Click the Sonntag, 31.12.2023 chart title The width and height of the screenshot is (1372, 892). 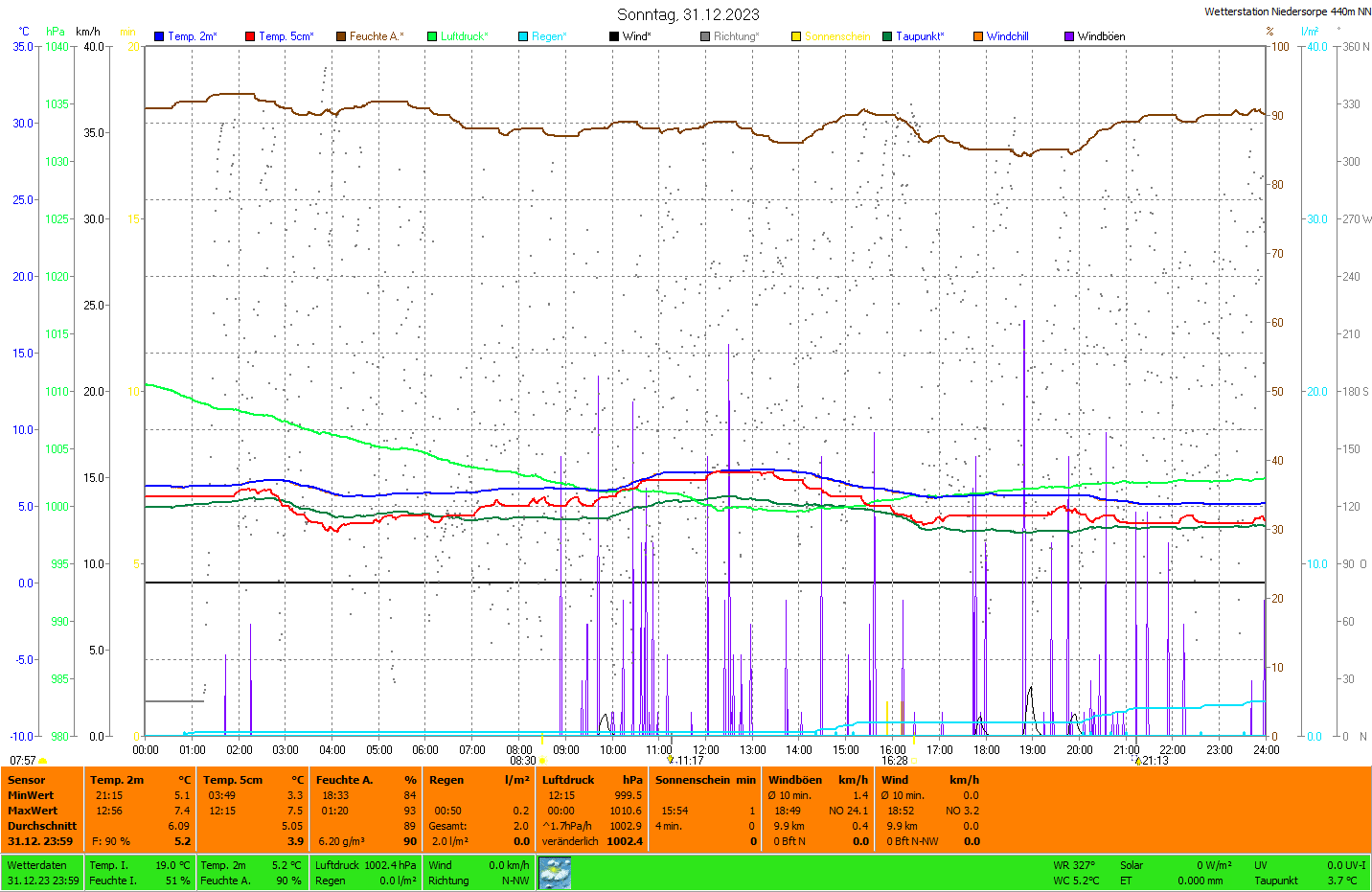688,14
